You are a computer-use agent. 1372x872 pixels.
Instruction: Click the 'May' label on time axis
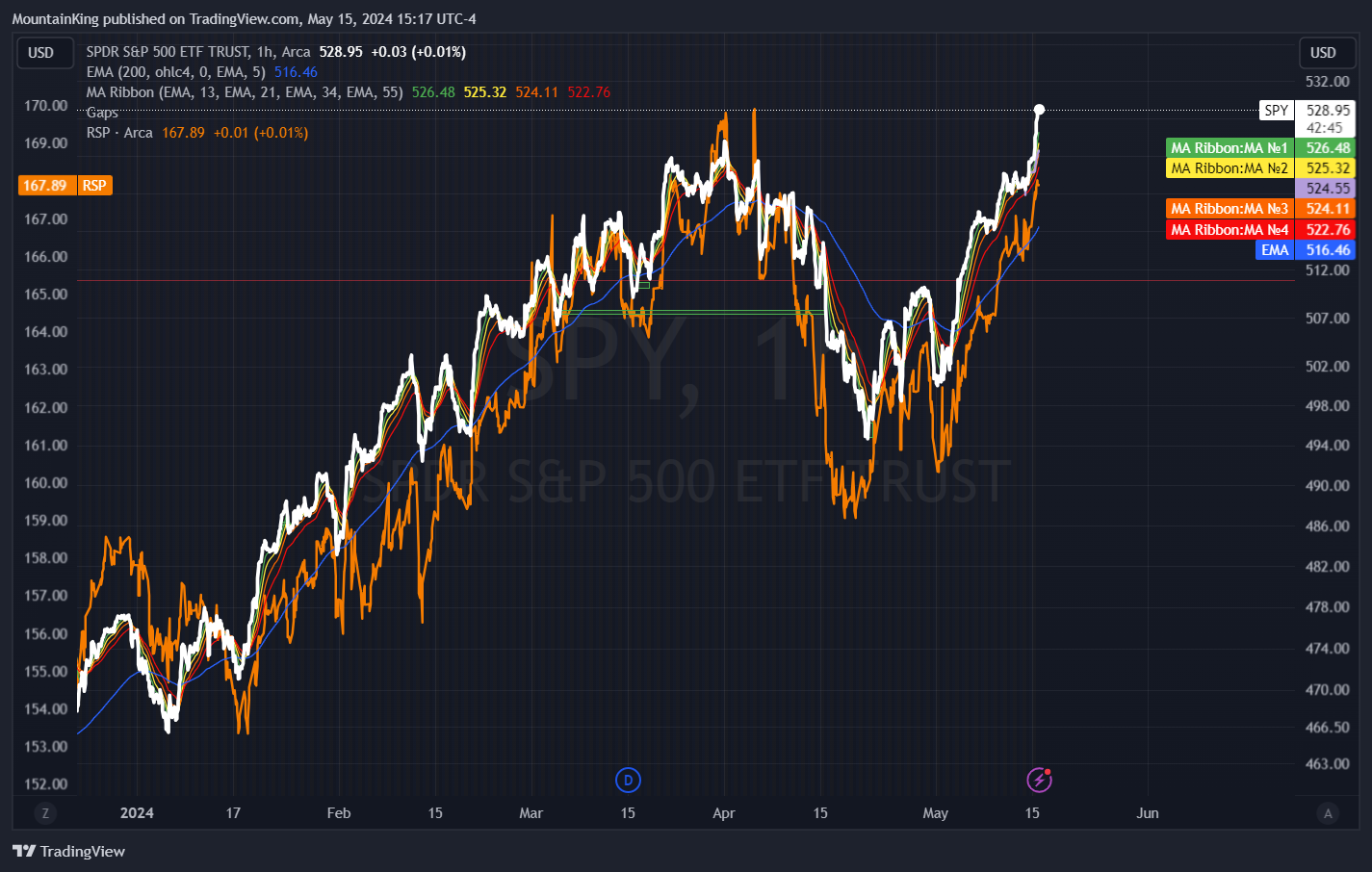(x=936, y=813)
